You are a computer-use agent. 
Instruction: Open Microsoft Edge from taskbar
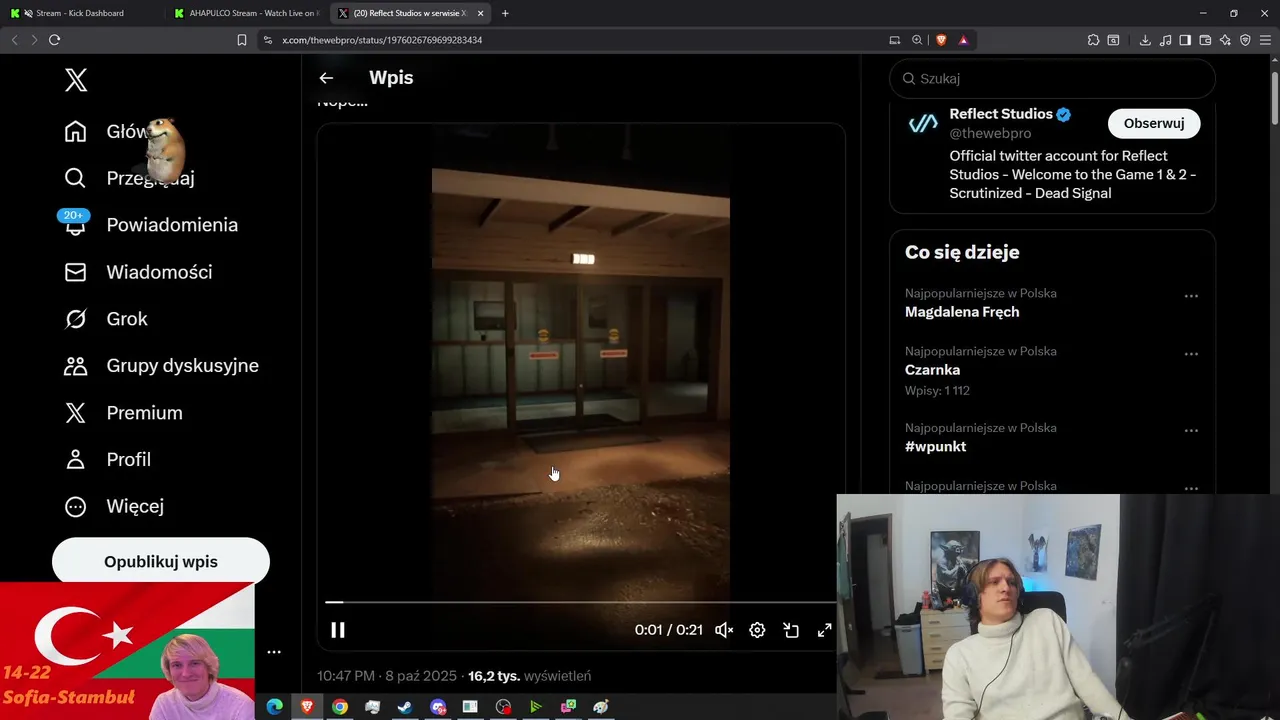pyautogui.click(x=275, y=707)
